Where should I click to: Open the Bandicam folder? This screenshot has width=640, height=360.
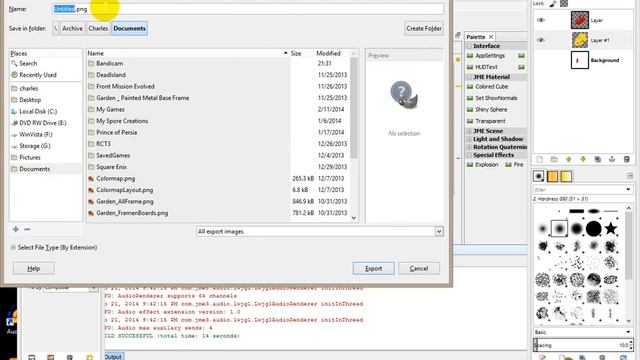pyautogui.click(x=109, y=63)
